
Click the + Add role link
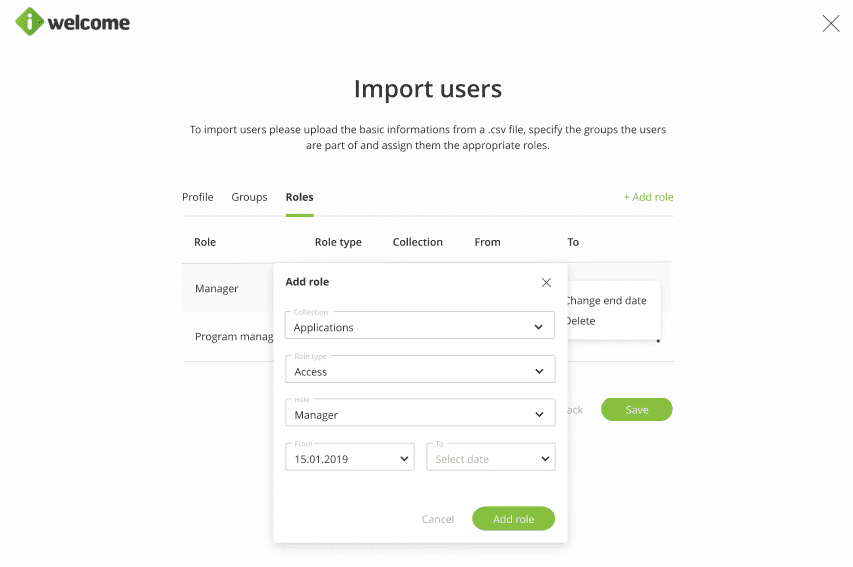[x=648, y=197]
